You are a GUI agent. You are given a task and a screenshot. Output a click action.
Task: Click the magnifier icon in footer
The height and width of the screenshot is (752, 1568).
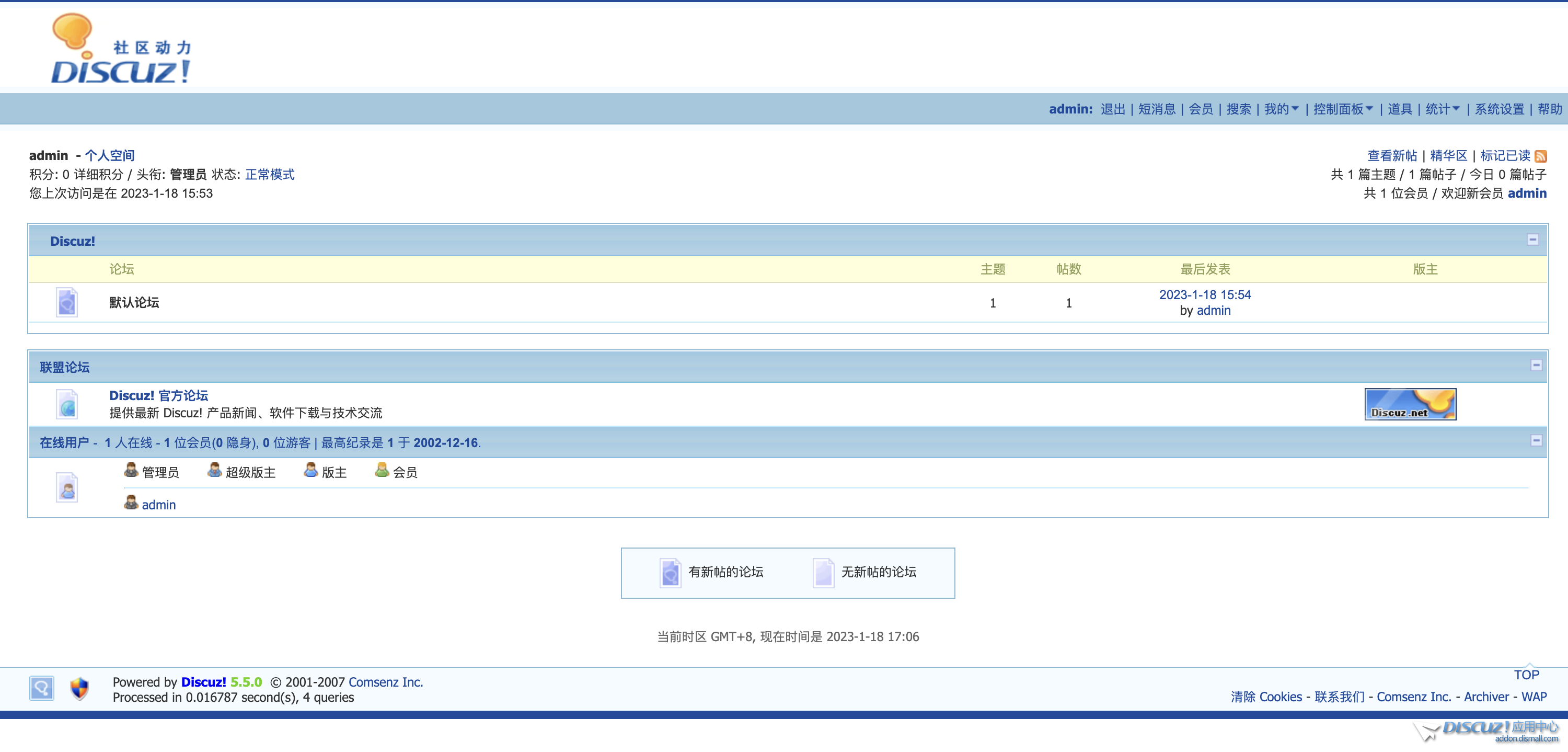click(x=41, y=689)
